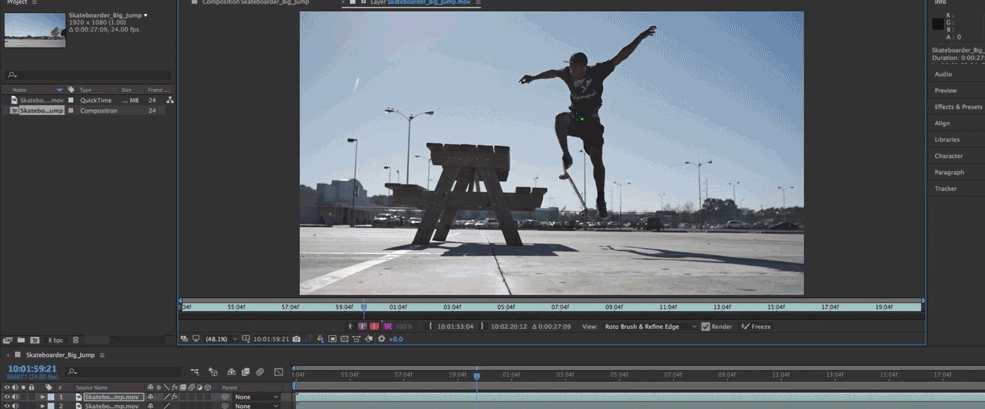Image resolution: width=985 pixels, height=409 pixels.
Task: Set in point with left brace icon
Action: coord(430,327)
